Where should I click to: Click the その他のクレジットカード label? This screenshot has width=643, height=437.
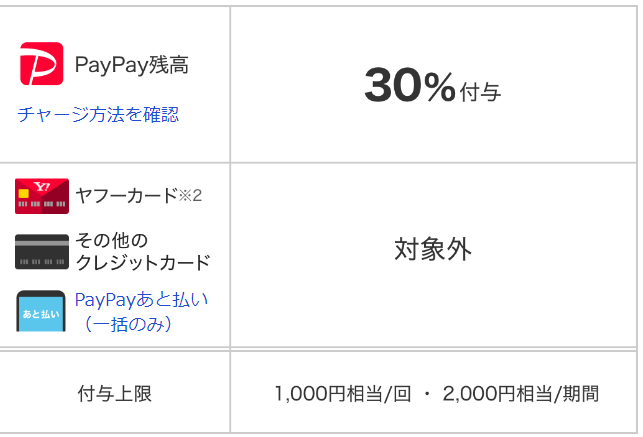[143, 251]
